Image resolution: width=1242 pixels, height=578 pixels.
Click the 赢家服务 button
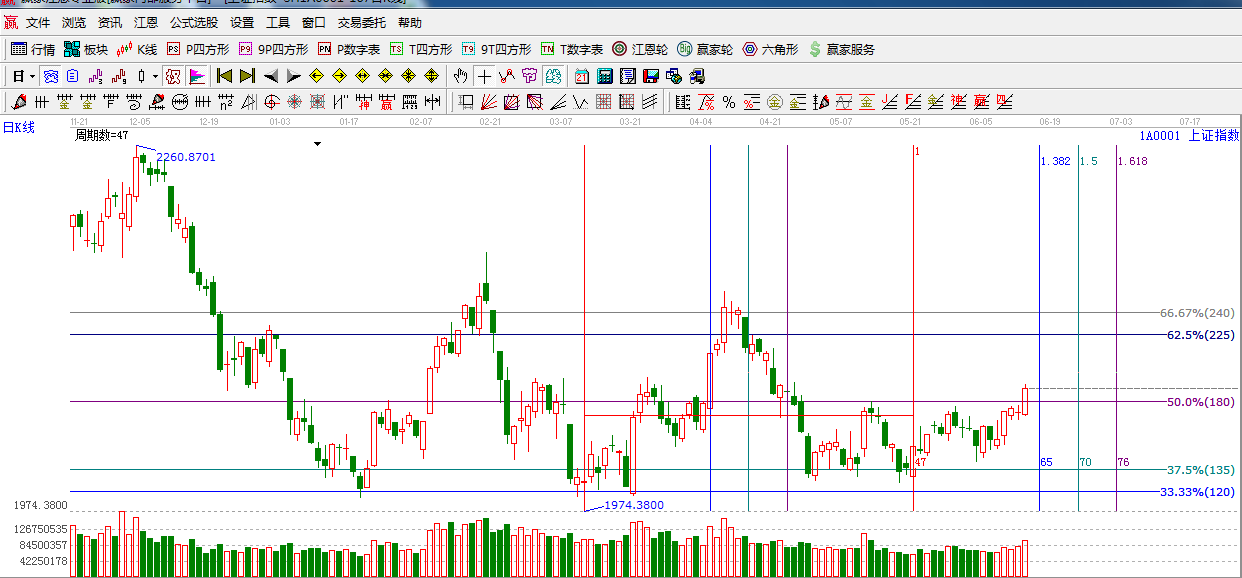841,49
